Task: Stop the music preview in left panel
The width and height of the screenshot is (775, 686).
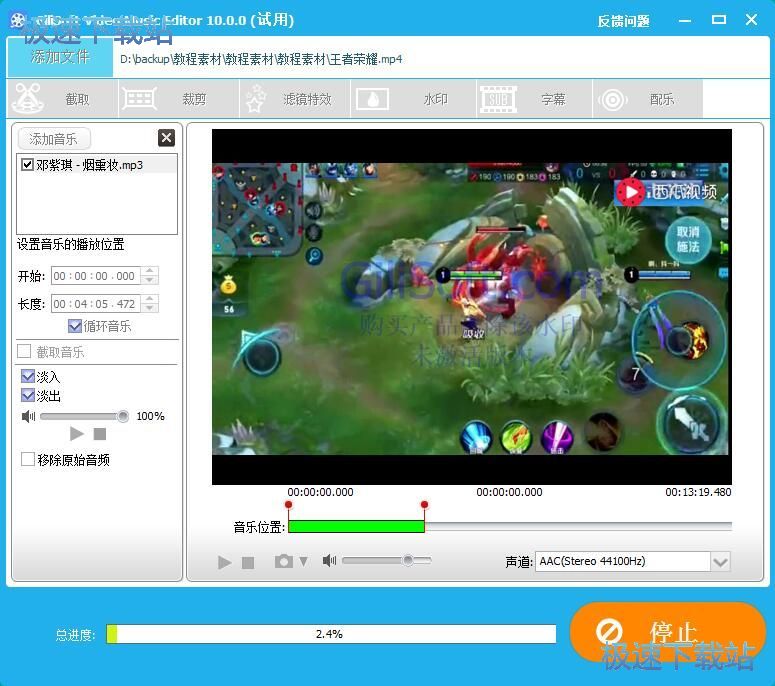Action: pos(100,434)
